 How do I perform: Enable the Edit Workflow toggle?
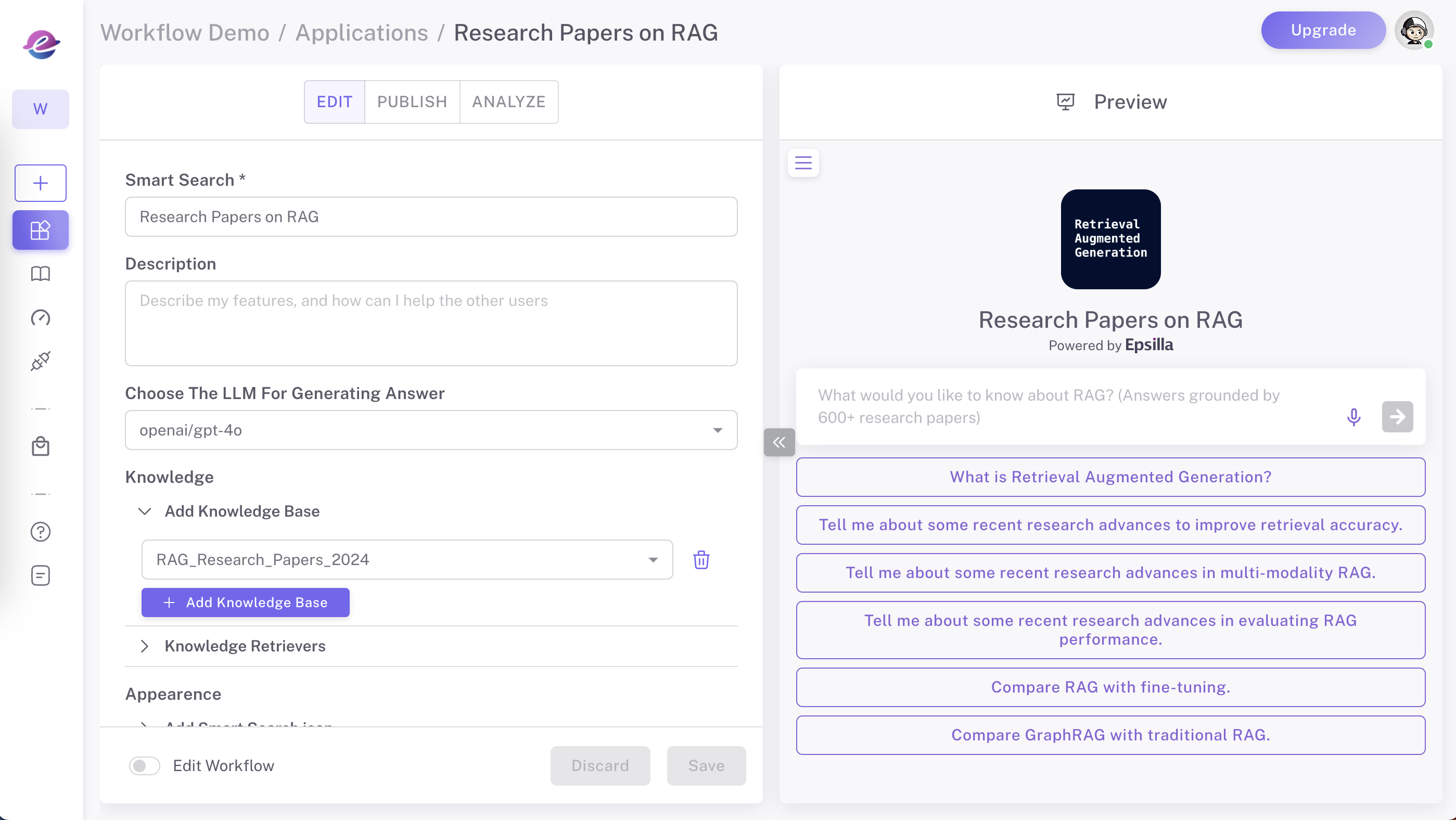pyautogui.click(x=144, y=765)
